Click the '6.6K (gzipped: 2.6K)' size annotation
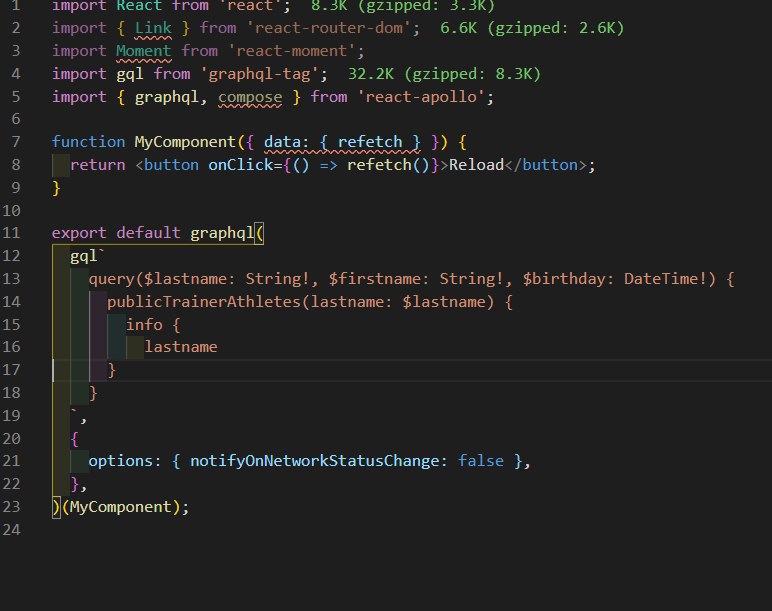The width and height of the screenshot is (772, 611). [532, 28]
